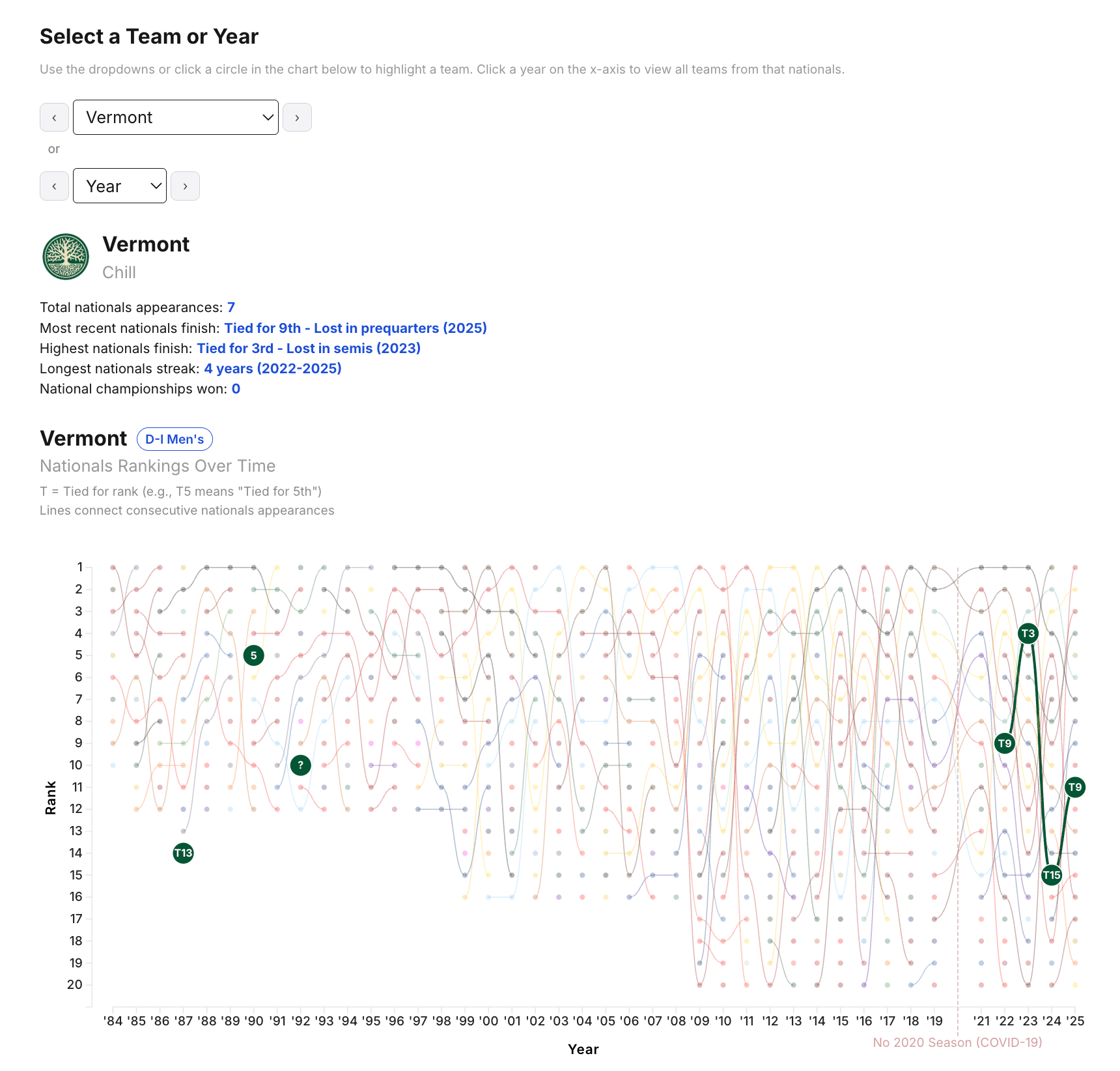1120x1071 pixels.
Task: Click year '84 on the x-axis
Action: pos(113,1021)
